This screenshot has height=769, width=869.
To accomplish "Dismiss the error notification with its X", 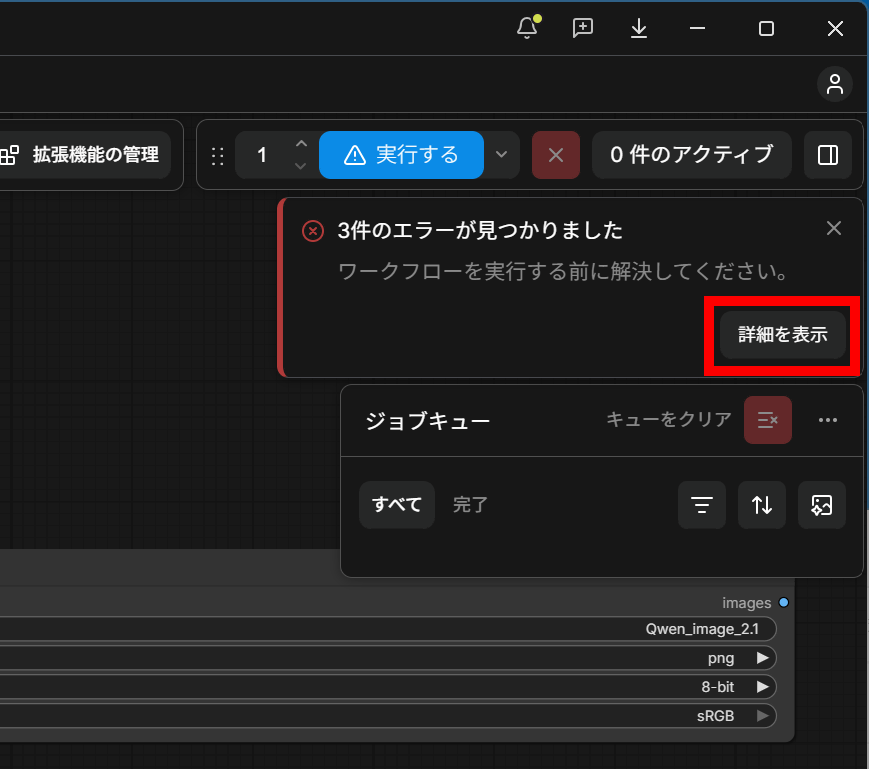I will (x=834, y=228).
